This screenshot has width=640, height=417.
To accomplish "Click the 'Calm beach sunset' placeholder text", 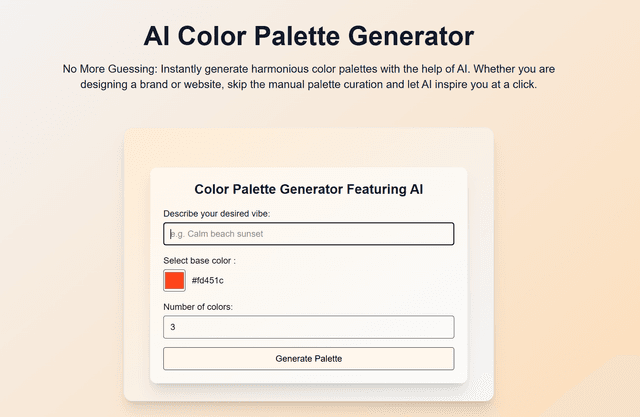I will [225, 234].
